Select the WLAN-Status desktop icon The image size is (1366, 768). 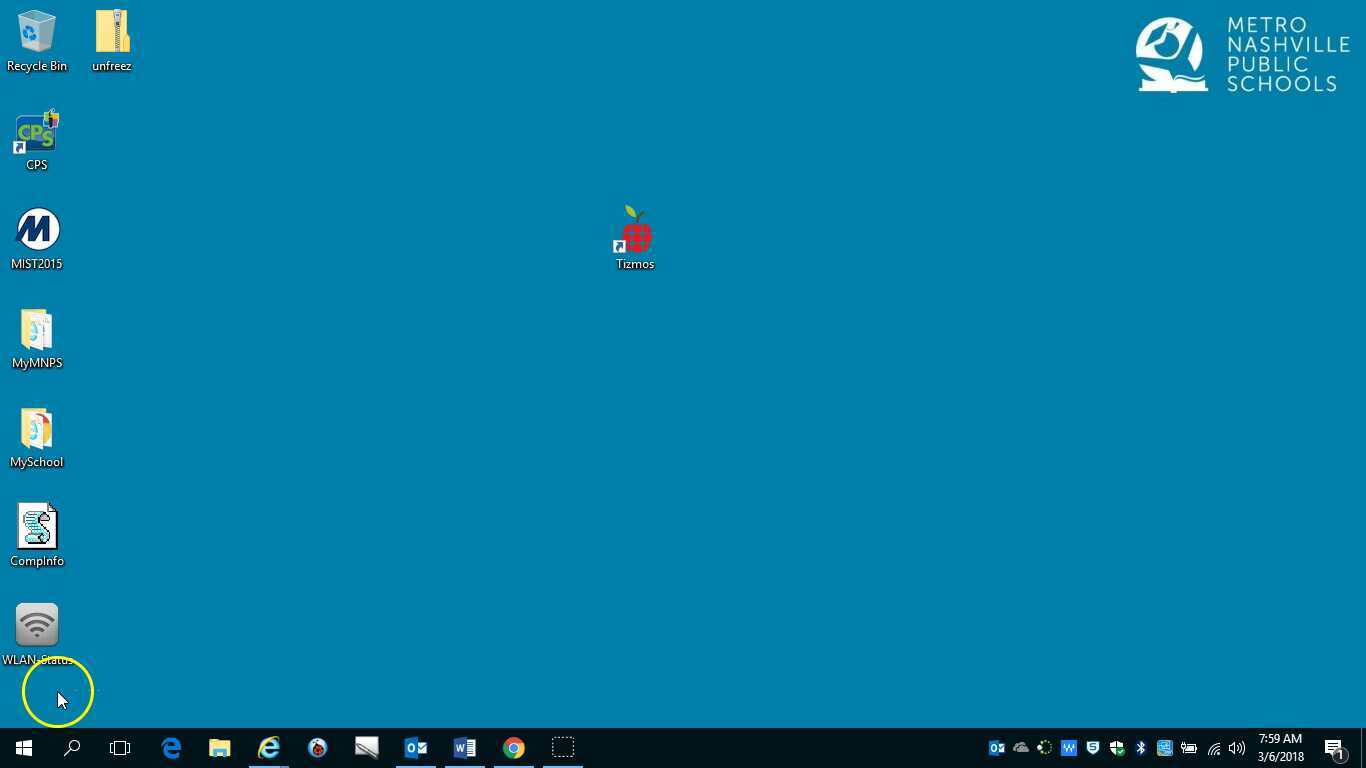click(37, 634)
